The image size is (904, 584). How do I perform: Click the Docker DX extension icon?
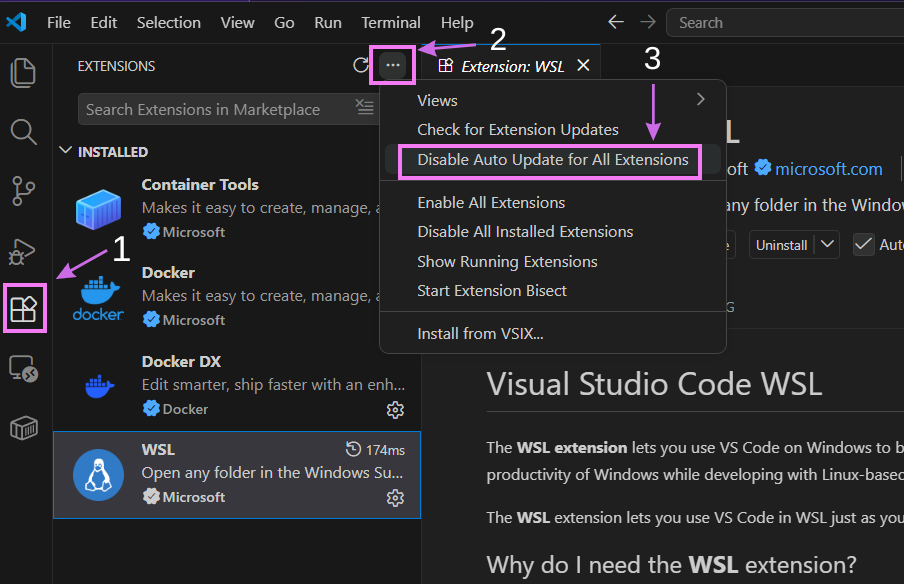coord(99,386)
